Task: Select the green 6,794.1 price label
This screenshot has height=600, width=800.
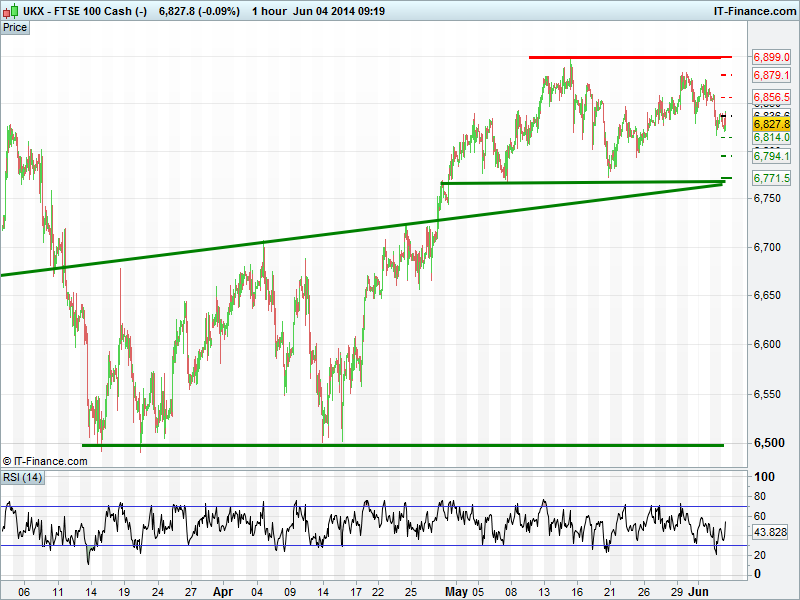Action: click(x=771, y=156)
